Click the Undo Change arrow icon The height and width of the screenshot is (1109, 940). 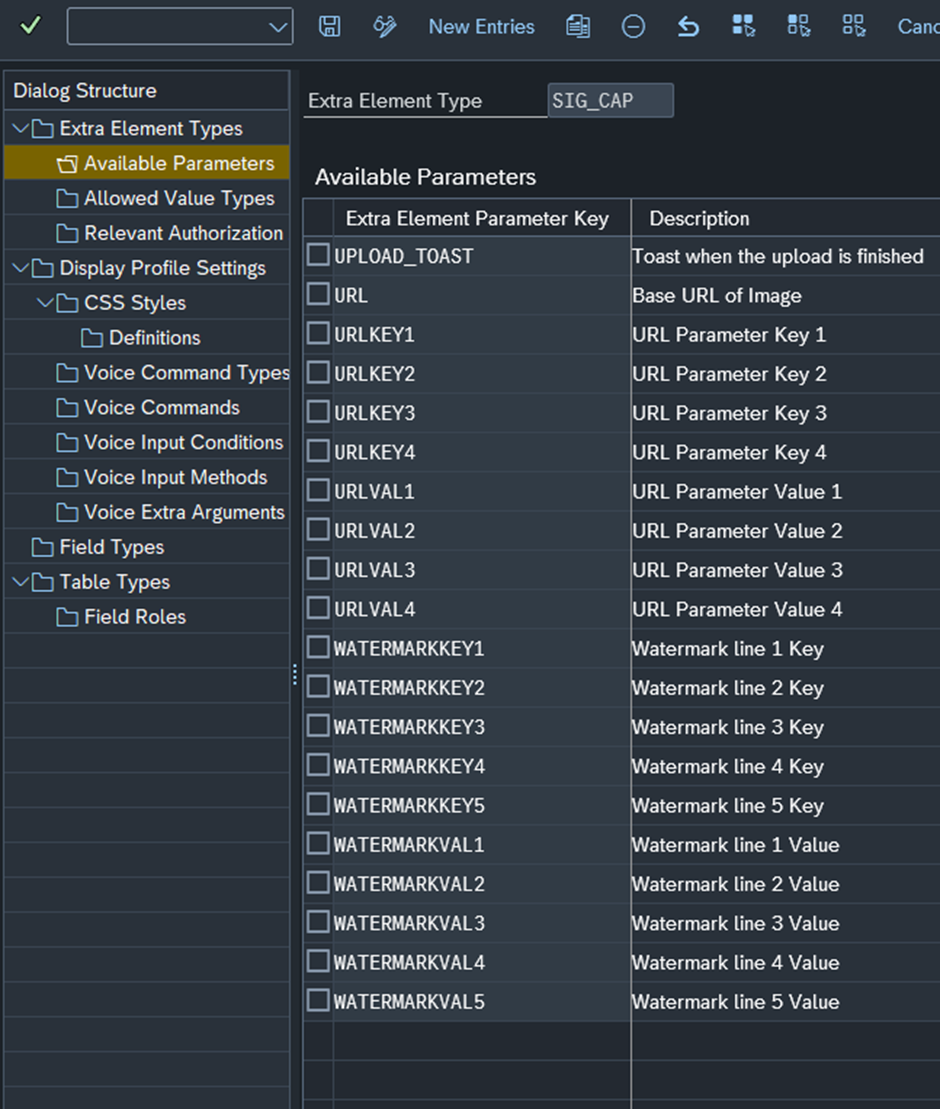click(x=688, y=27)
